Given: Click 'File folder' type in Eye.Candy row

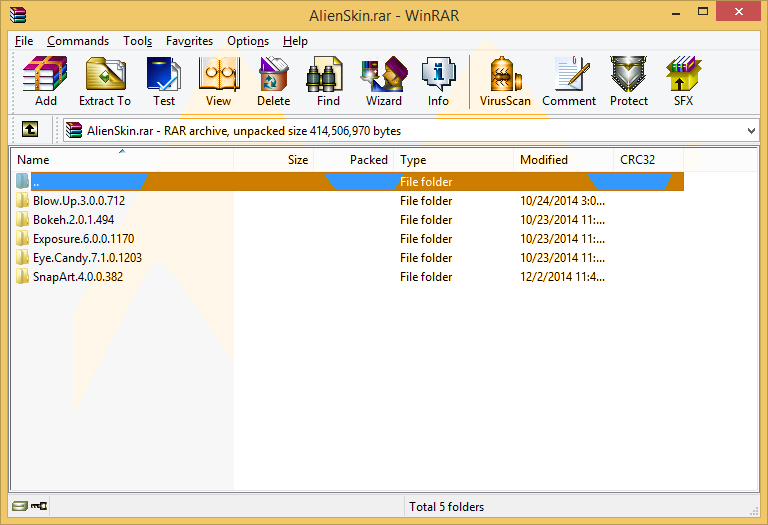Looking at the screenshot, I should click(426, 258).
